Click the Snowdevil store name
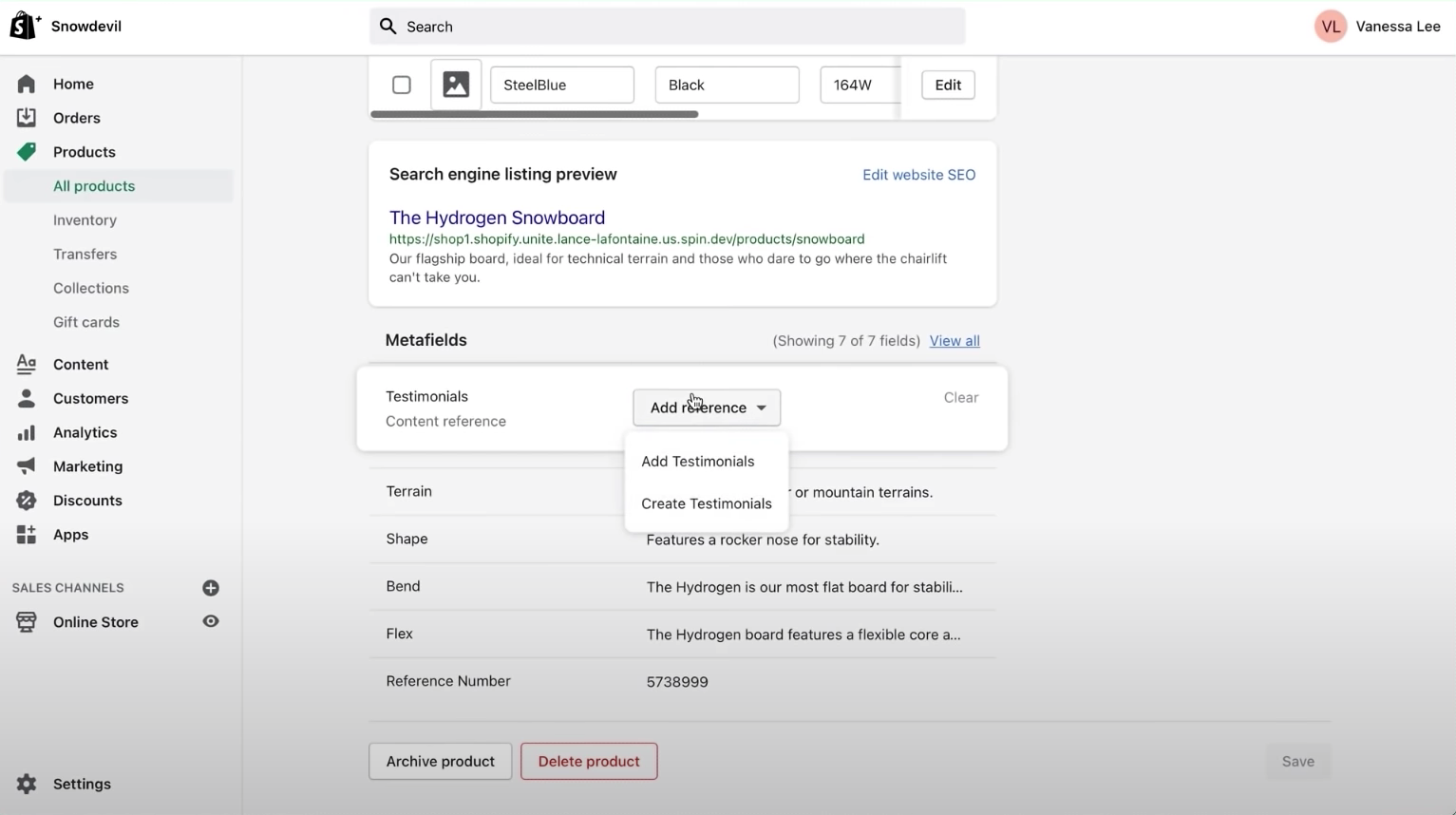Screen dimensions: 1456x815 [x=86, y=27]
